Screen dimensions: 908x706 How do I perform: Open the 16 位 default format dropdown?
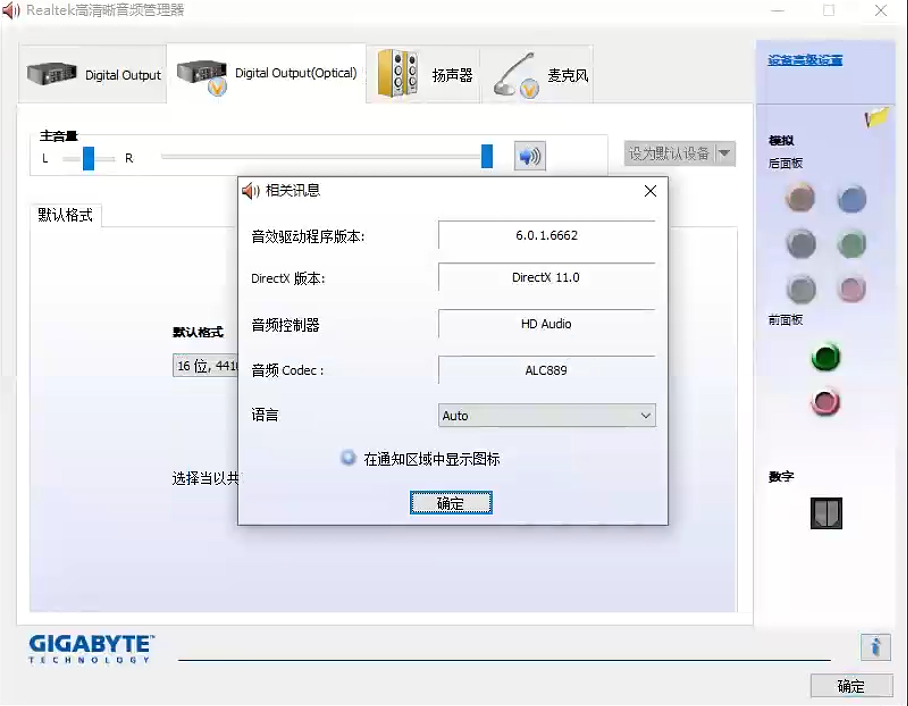point(205,365)
